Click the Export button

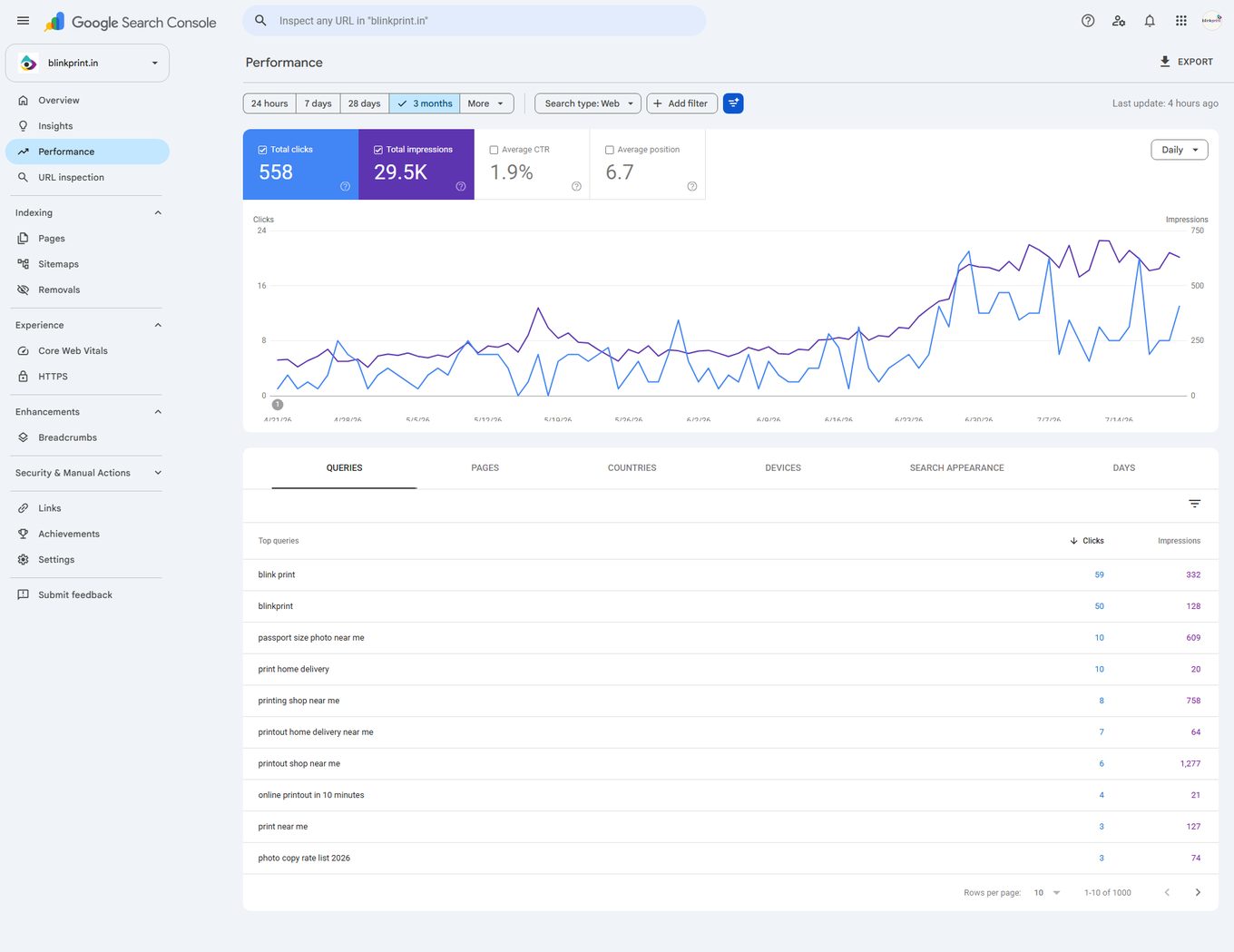point(1186,62)
